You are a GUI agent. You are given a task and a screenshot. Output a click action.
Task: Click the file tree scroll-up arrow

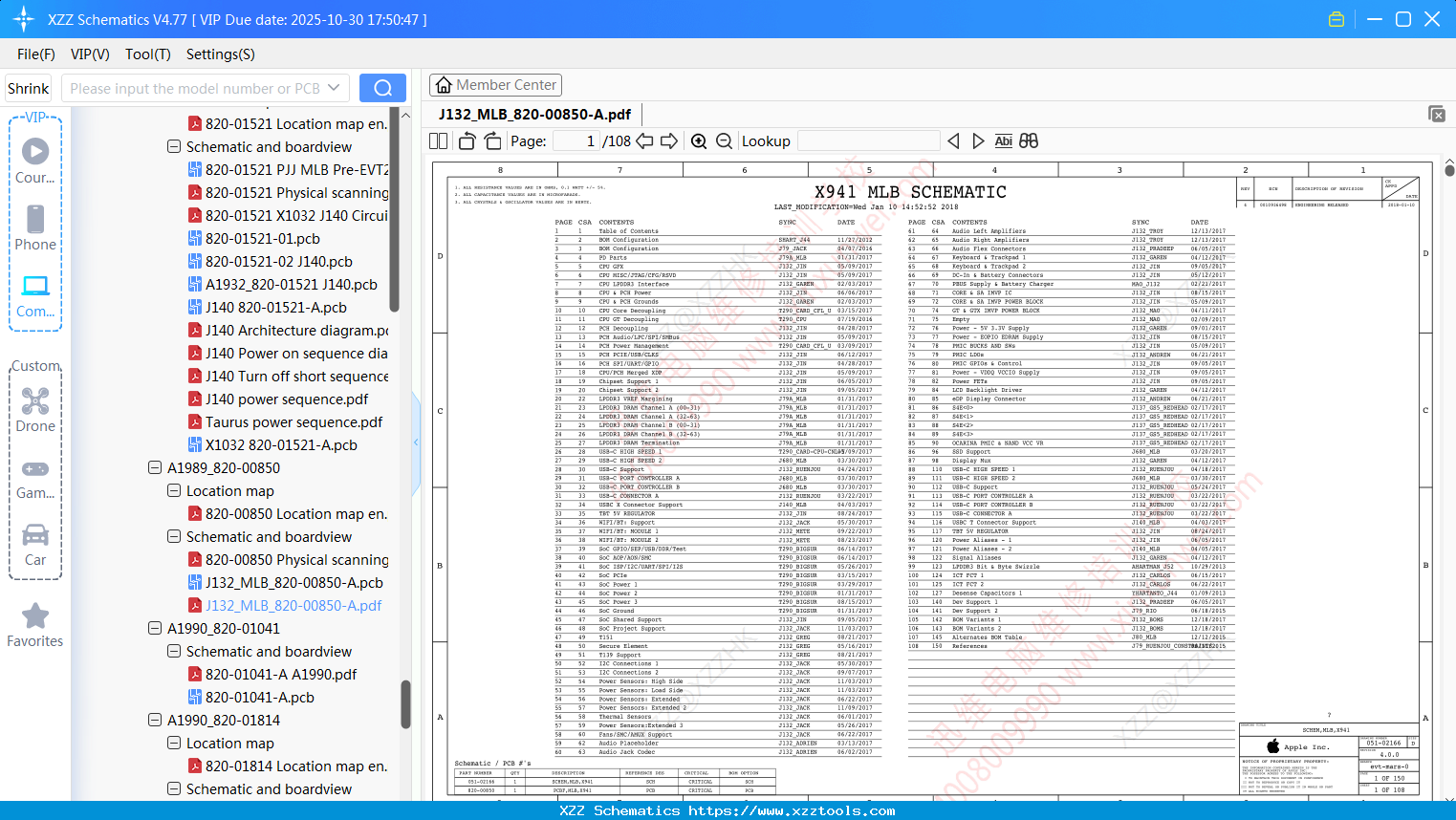pyautogui.click(x=405, y=116)
